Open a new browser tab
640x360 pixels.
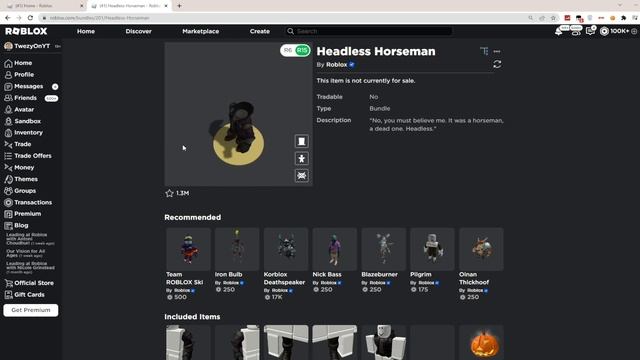[179, 6]
